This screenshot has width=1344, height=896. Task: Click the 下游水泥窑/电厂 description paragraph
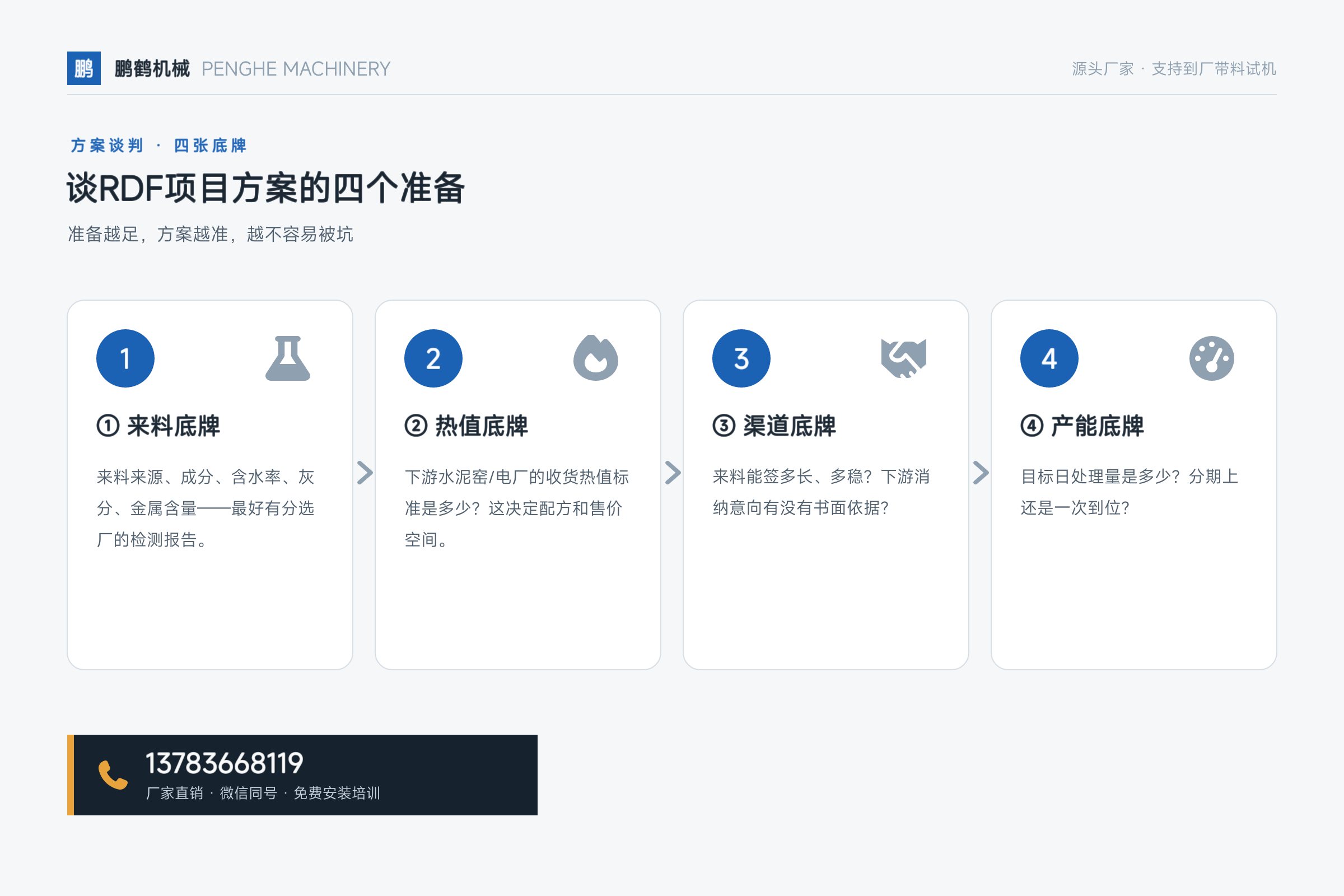coord(516,508)
